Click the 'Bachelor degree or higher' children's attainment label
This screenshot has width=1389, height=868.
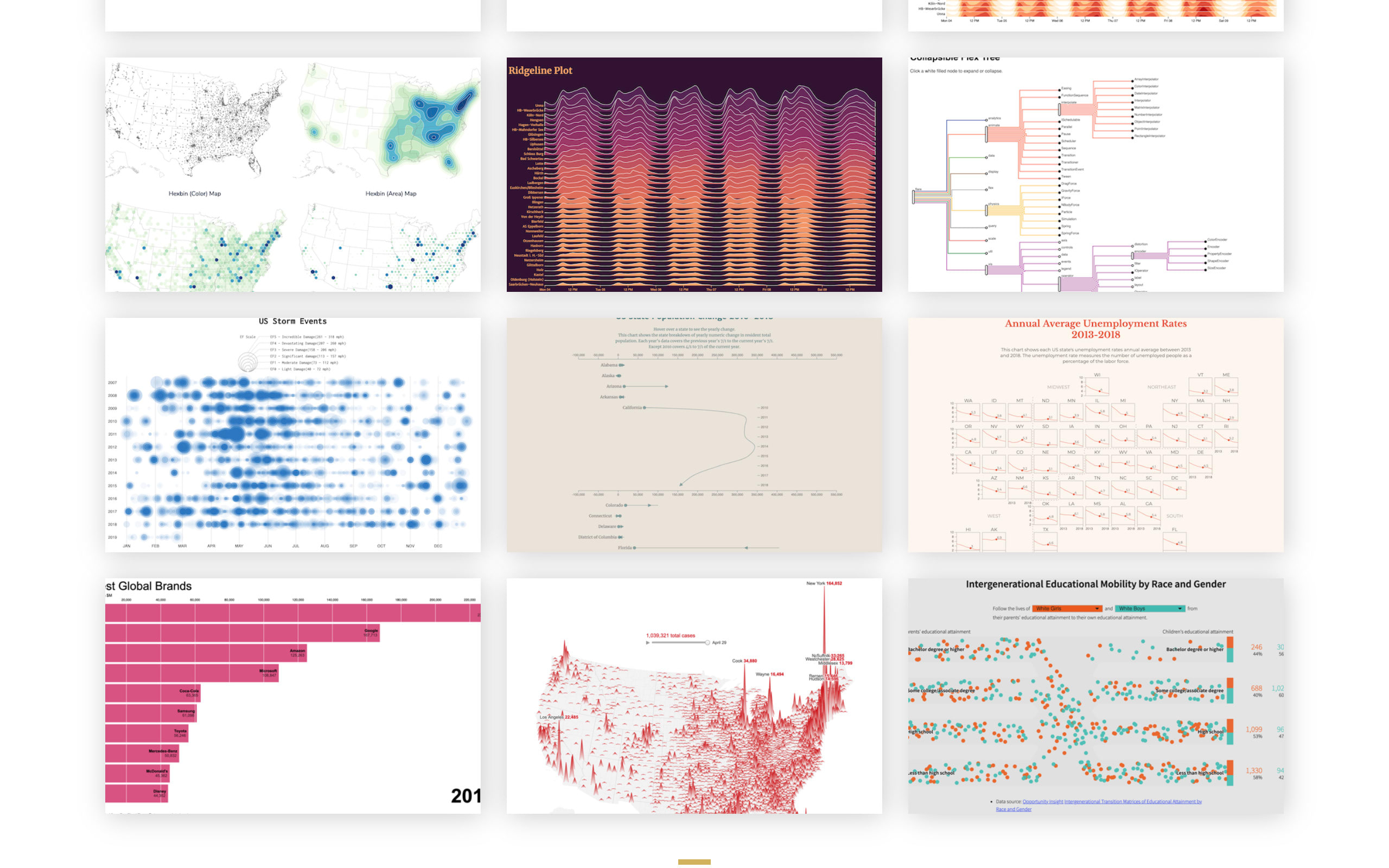[x=1194, y=649]
